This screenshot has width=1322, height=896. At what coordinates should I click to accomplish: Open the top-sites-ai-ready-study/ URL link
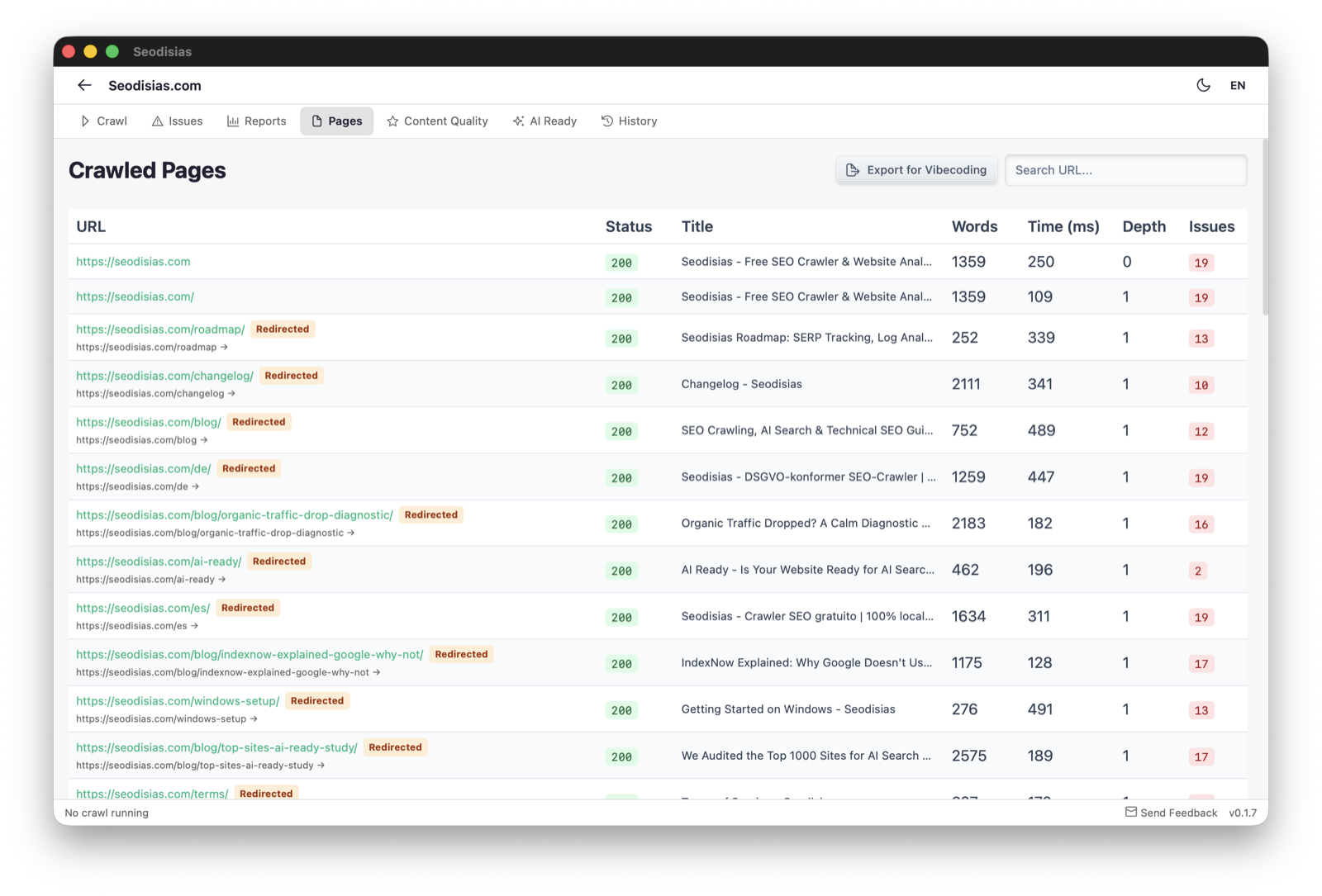click(x=216, y=747)
